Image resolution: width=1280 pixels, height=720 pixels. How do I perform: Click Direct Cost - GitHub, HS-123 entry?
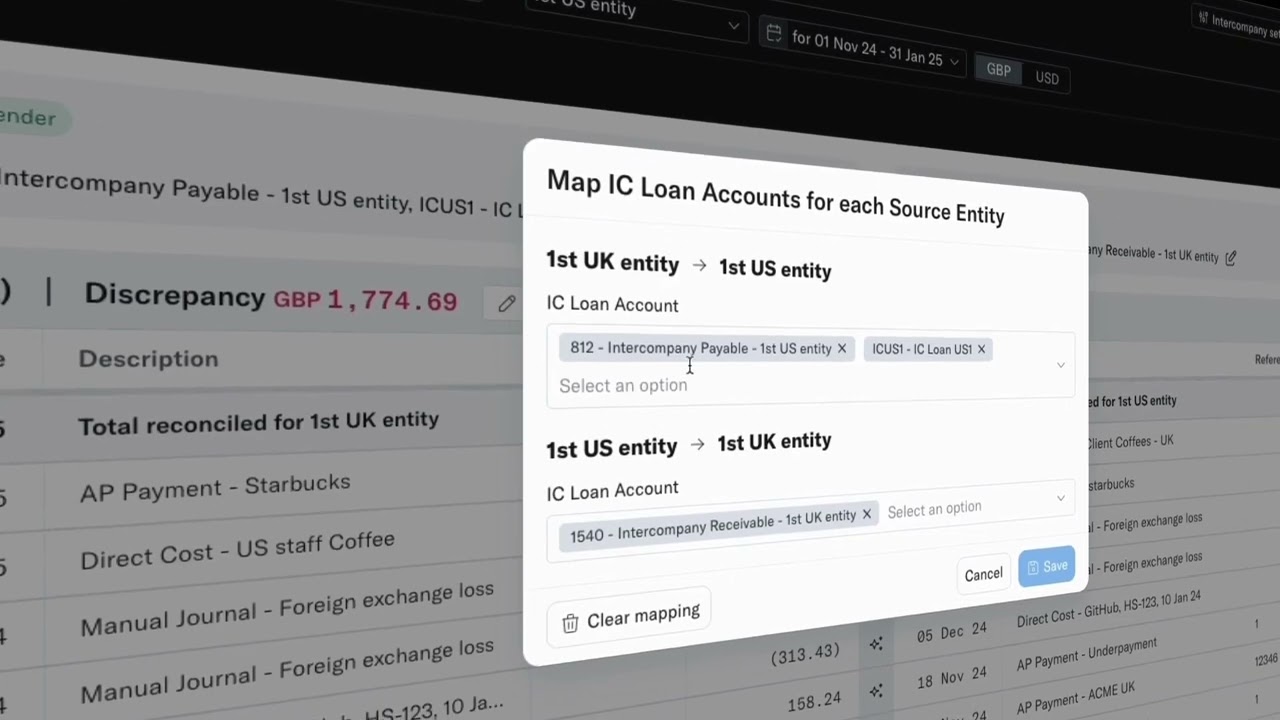[1108, 609]
